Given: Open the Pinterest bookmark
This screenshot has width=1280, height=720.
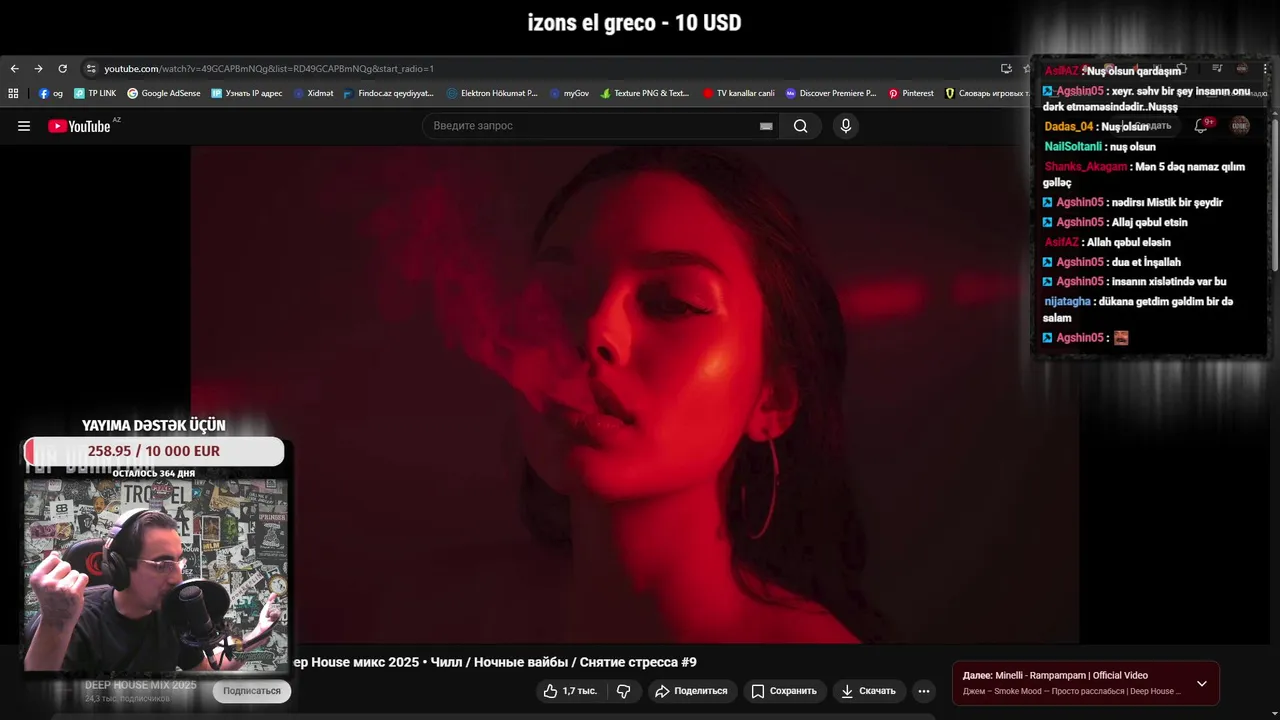Looking at the screenshot, I should click(x=911, y=93).
